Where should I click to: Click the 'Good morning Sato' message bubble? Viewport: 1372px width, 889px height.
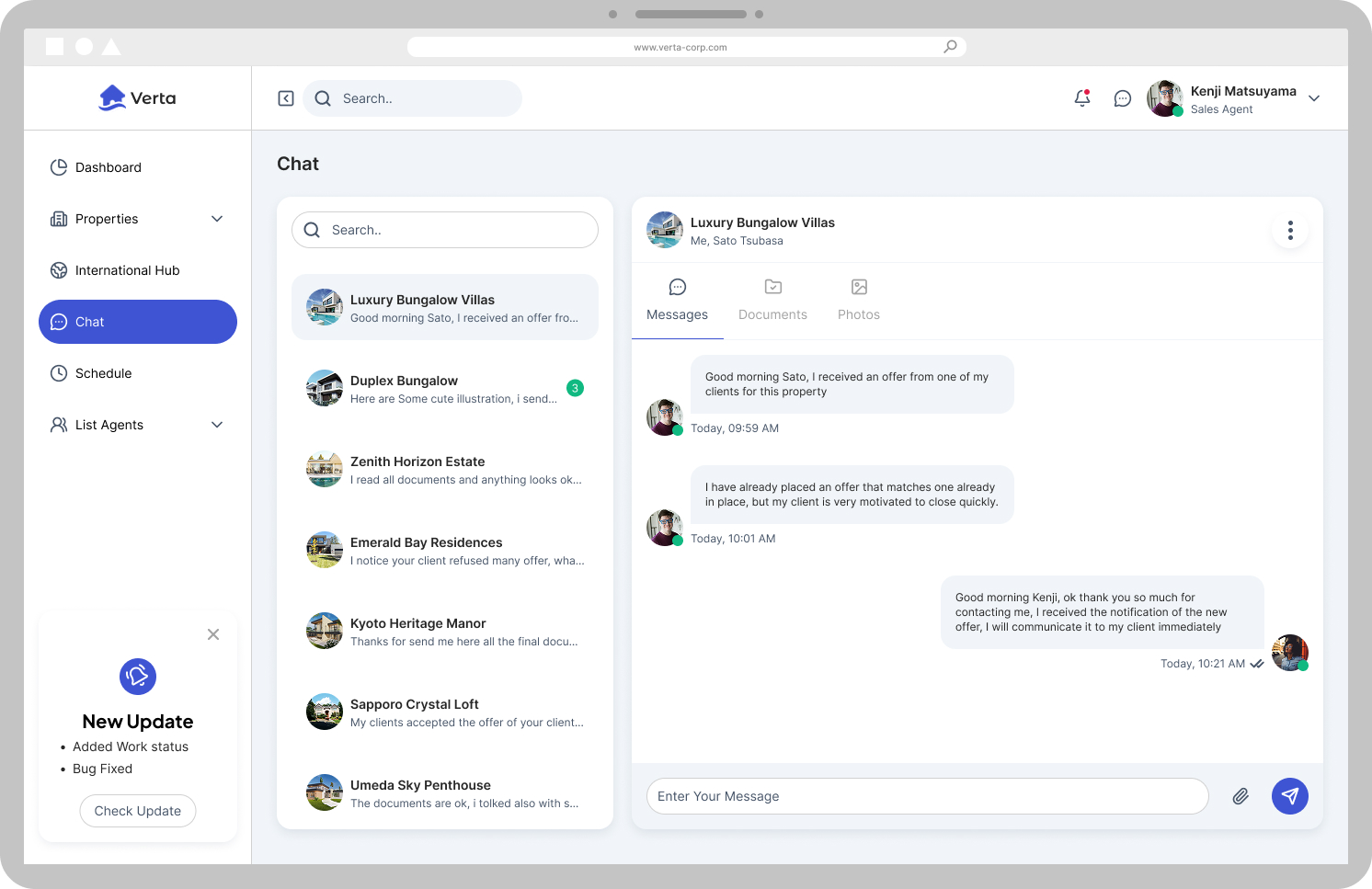point(852,384)
